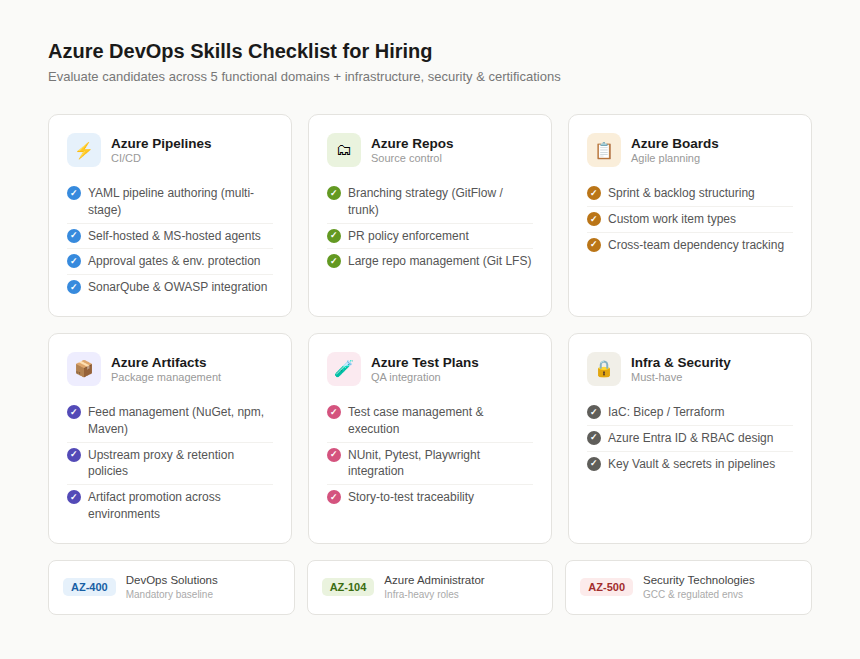
Task: Click the 'Azure Repos' card title
Action: pos(412,144)
